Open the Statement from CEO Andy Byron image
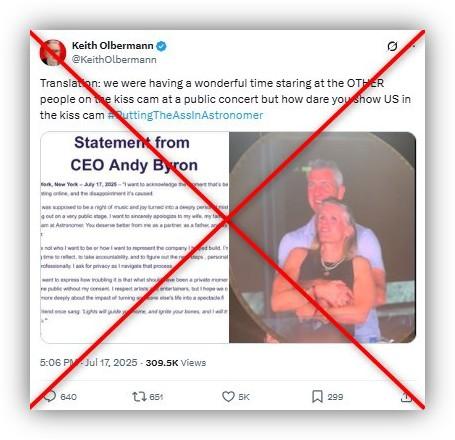The image size is (455, 440). click(135, 237)
